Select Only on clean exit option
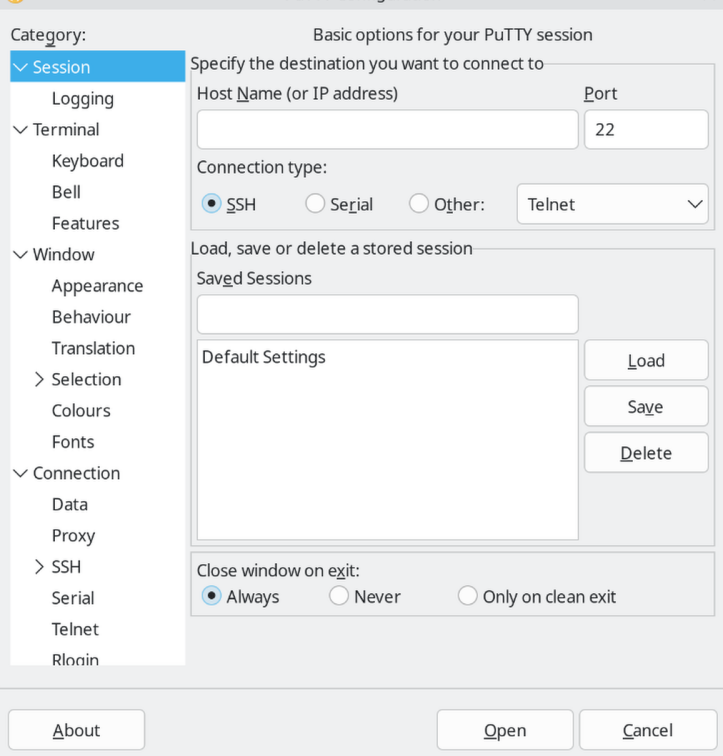Viewport: 723px width, 756px height. (467, 596)
